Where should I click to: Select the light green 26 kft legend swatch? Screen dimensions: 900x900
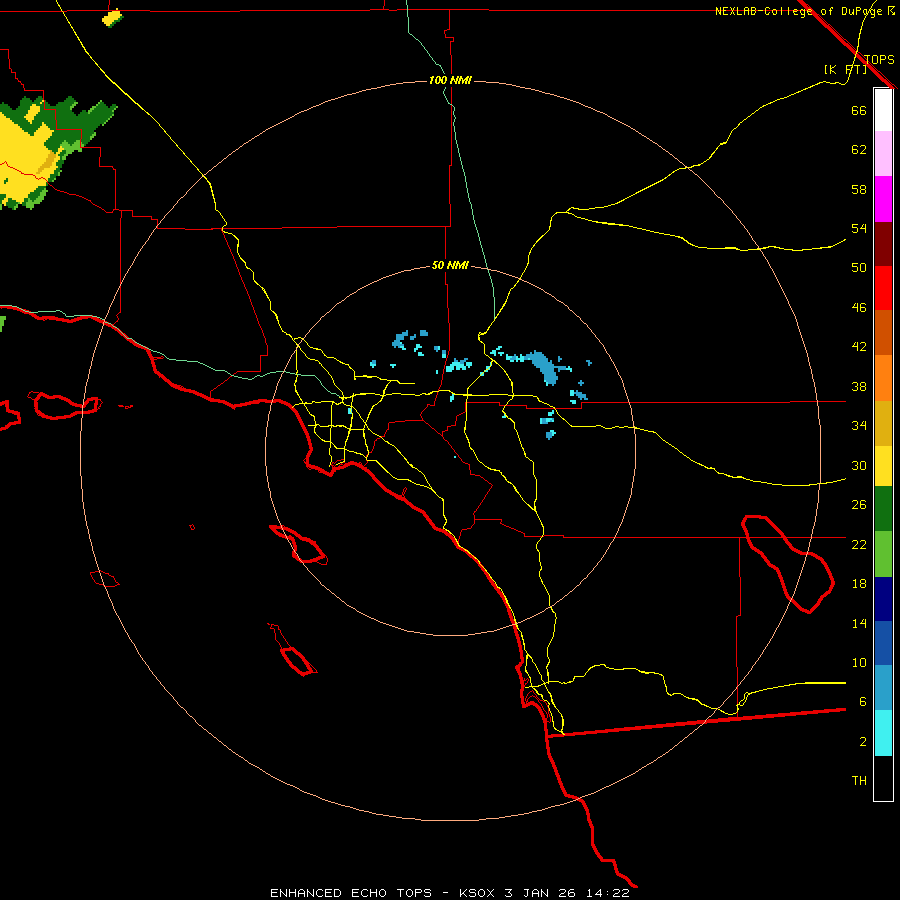[x=883, y=554]
